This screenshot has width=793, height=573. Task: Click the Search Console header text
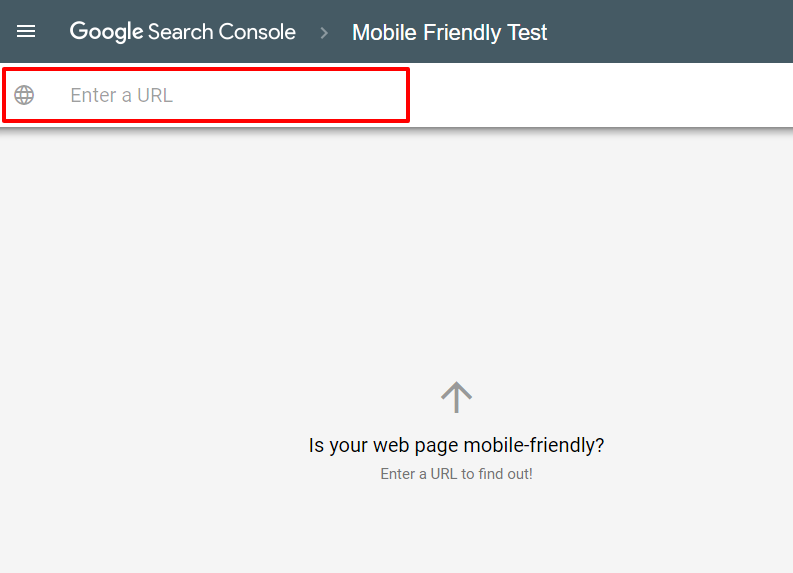221,32
